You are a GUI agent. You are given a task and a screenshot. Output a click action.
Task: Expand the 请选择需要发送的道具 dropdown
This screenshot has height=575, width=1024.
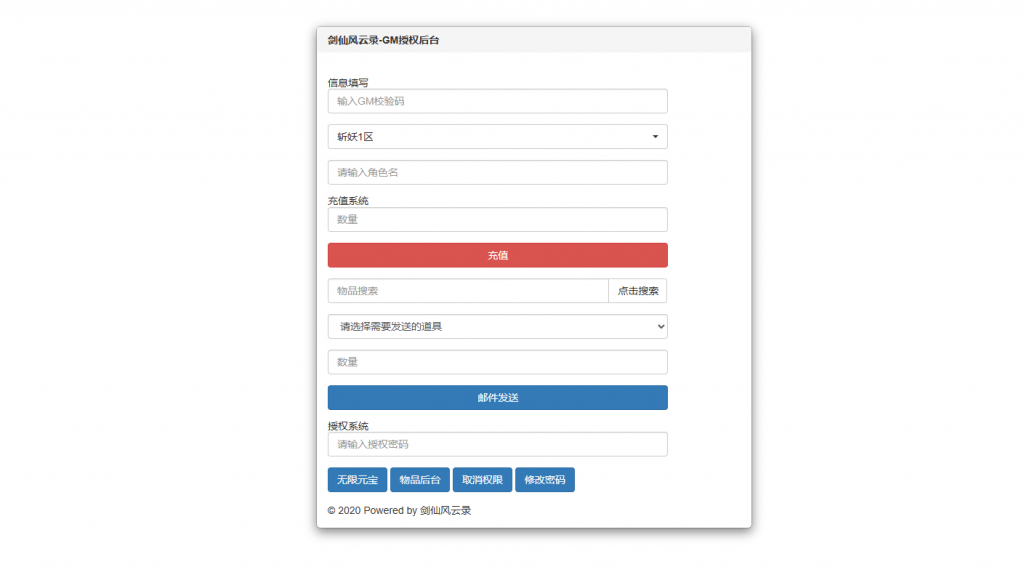pyautogui.click(x=497, y=326)
